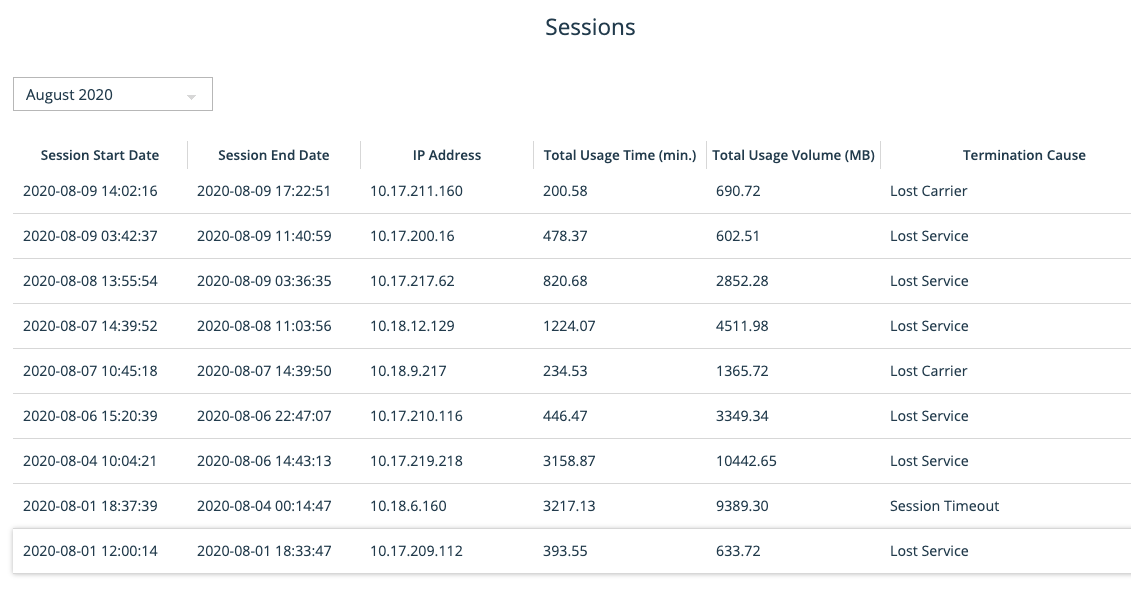The width and height of the screenshot is (1131, 603).
Task: Click usage time value 820.68
Action: pyautogui.click(x=565, y=281)
